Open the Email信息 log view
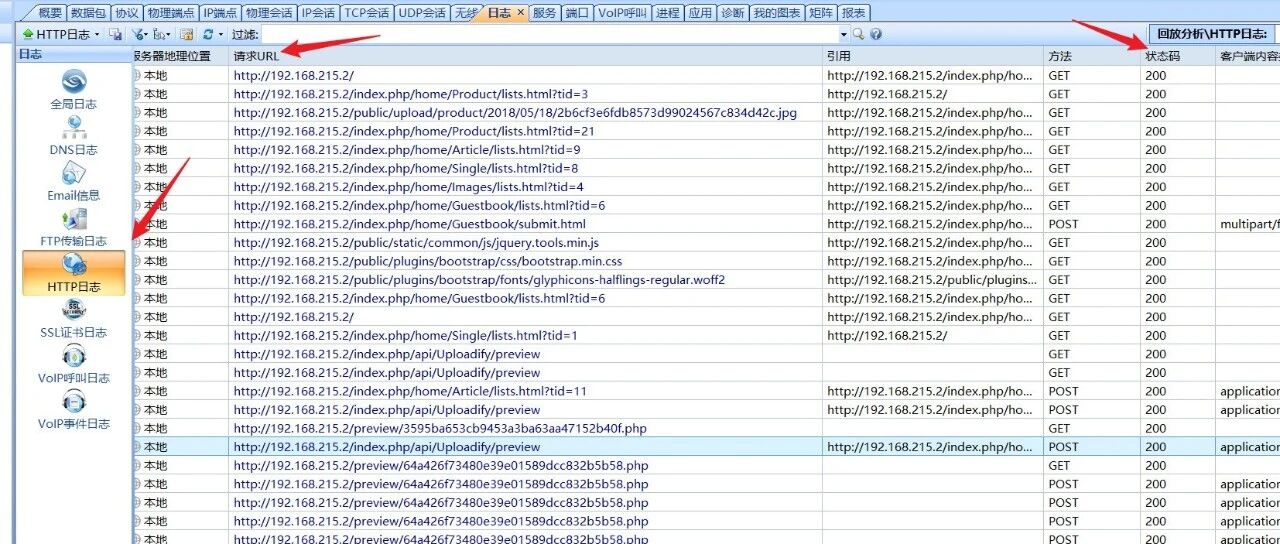This screenshot has width=1280, height=544. click(x=75, y=182)
